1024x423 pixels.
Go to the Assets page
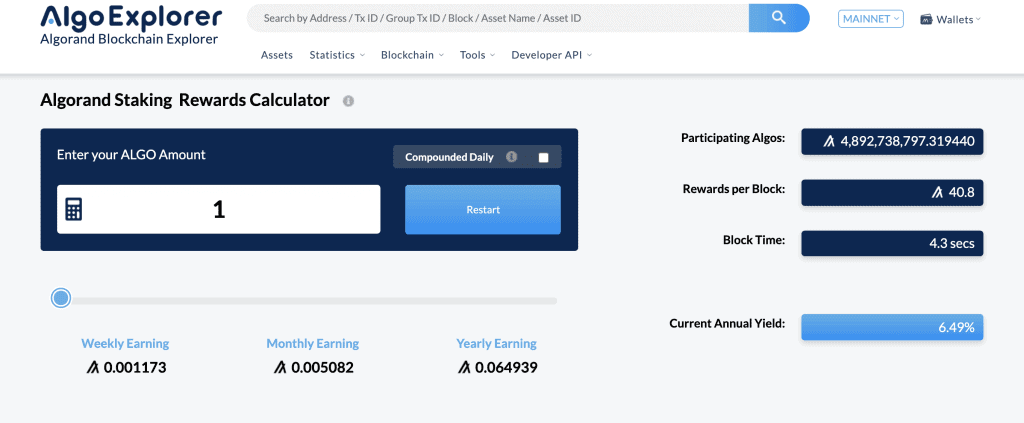point(277,55)
